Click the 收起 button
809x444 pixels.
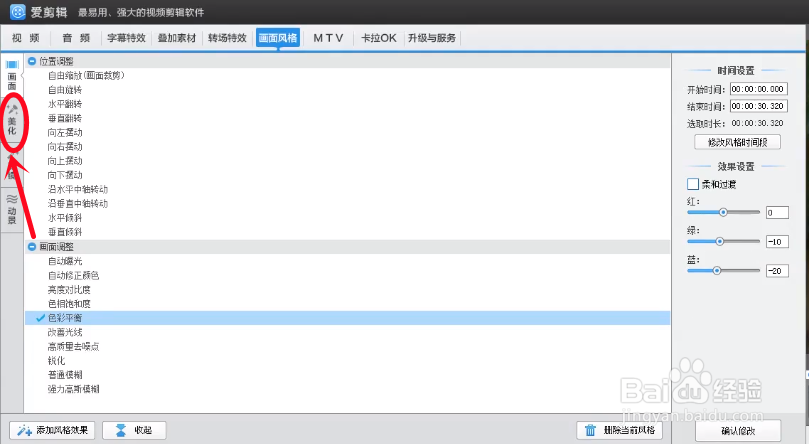(134, 430)
